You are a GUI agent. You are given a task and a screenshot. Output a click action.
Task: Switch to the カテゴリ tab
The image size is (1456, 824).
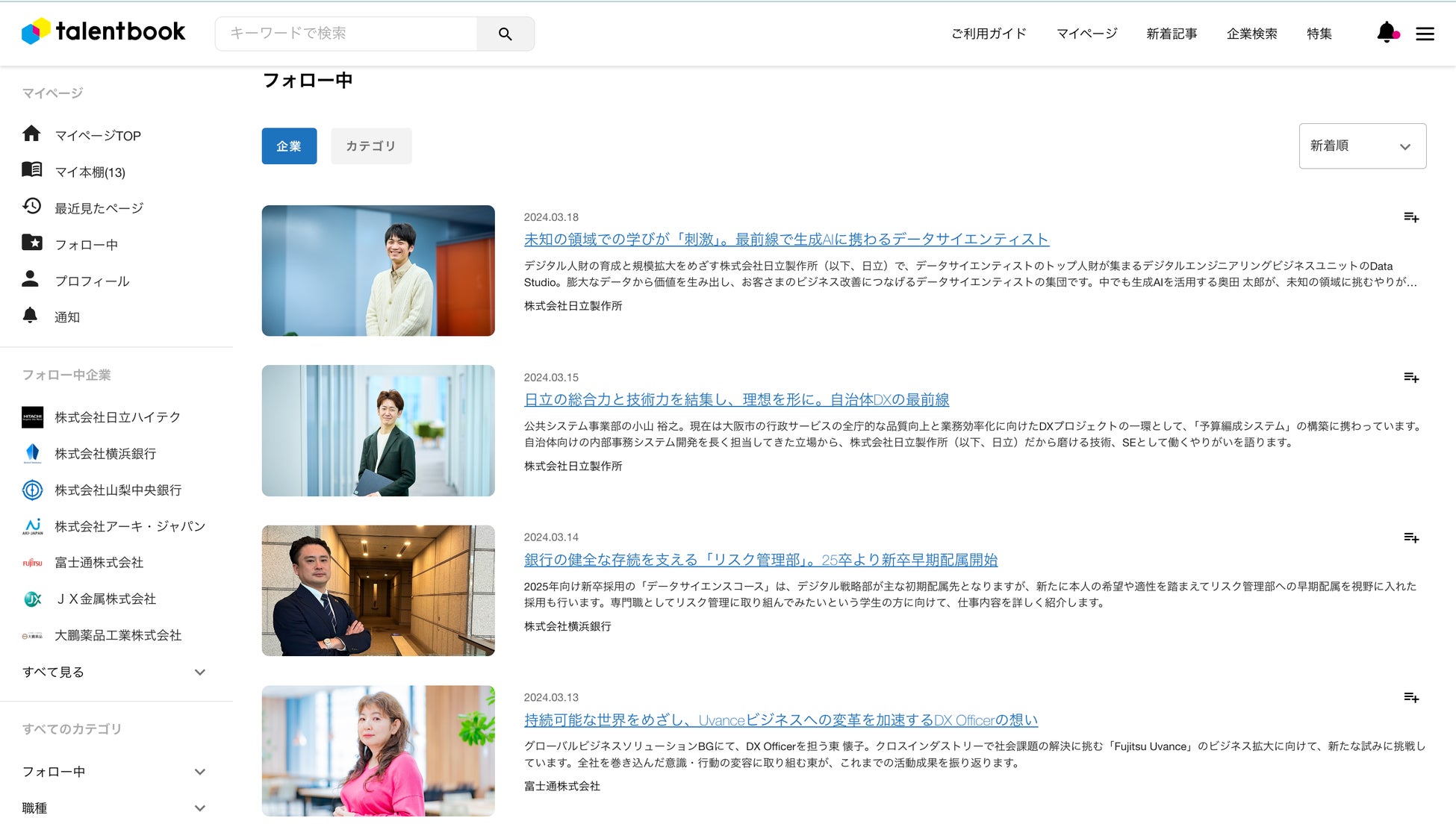(371, 146)
